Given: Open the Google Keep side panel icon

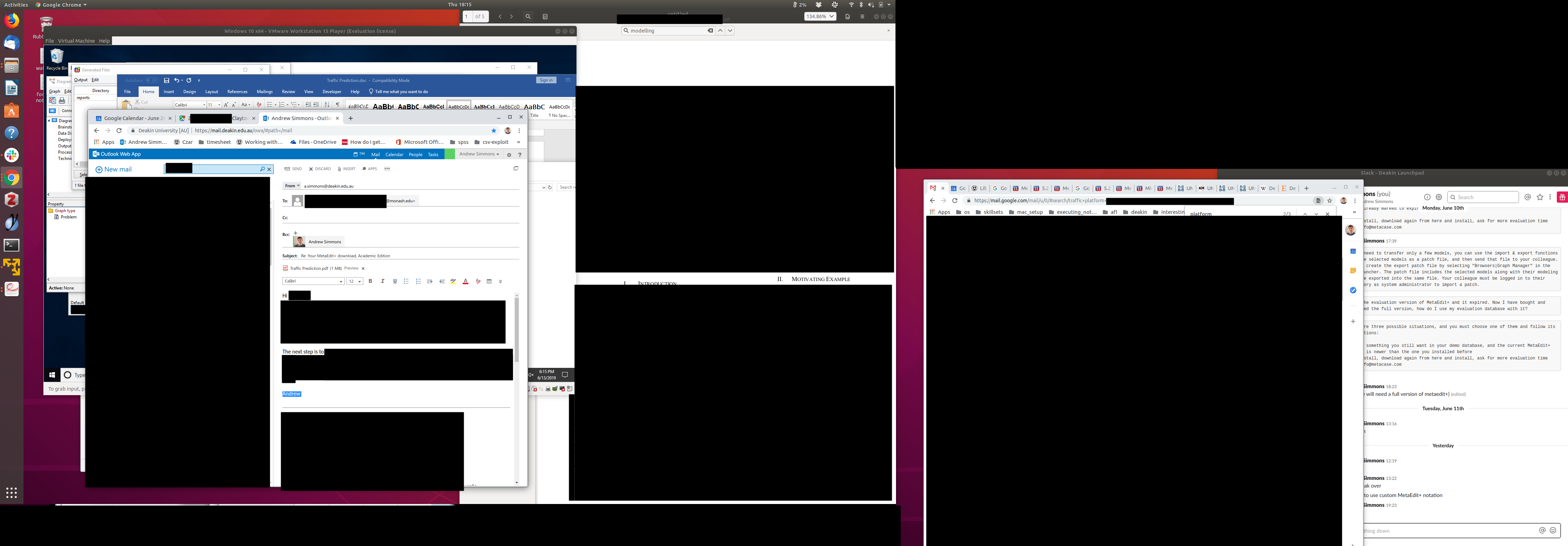Looking at the screenshot, I should pyautogui.click(x=1352, y=271).
